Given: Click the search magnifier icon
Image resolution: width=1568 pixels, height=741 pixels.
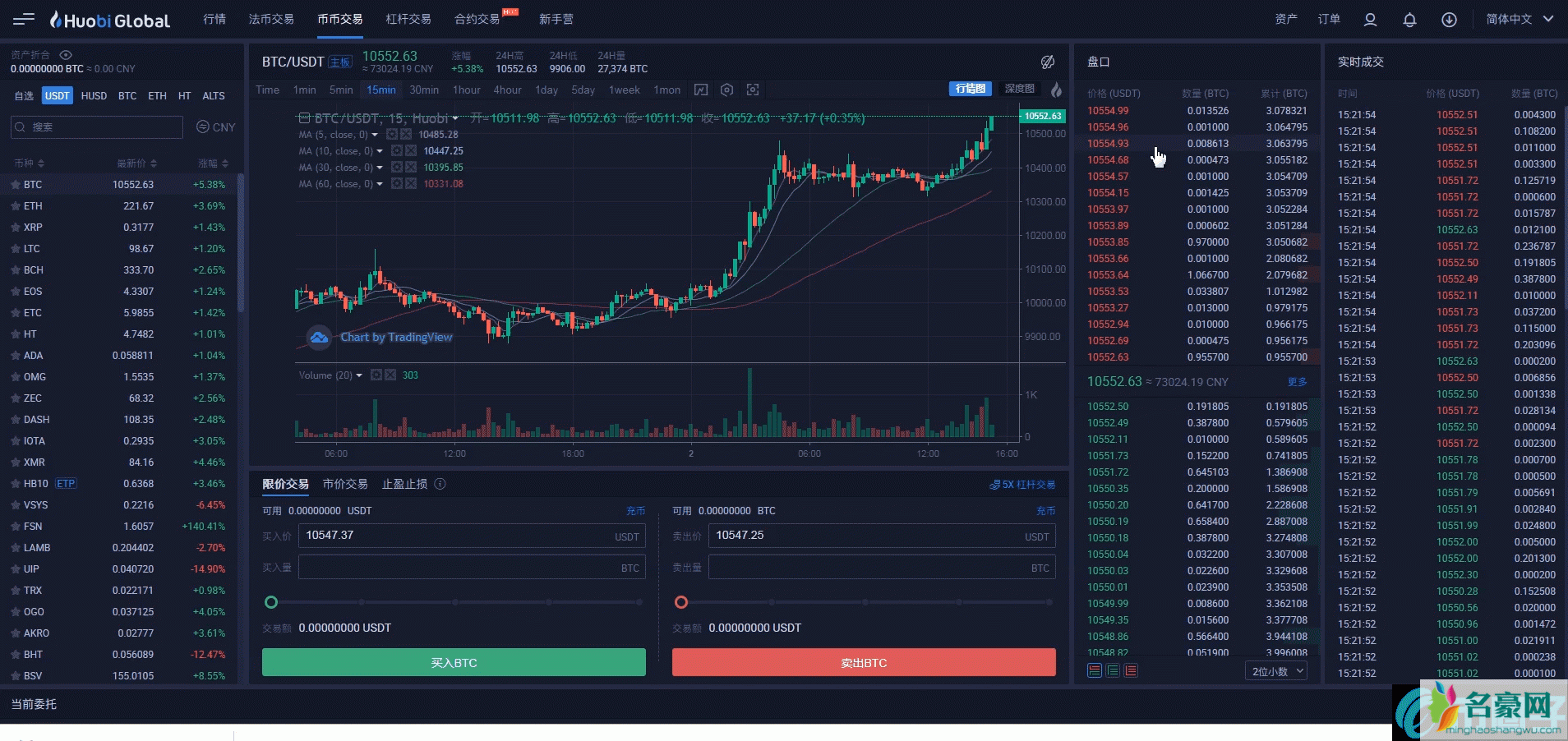Looking at the screenshot, I should [x=21, y=127].
